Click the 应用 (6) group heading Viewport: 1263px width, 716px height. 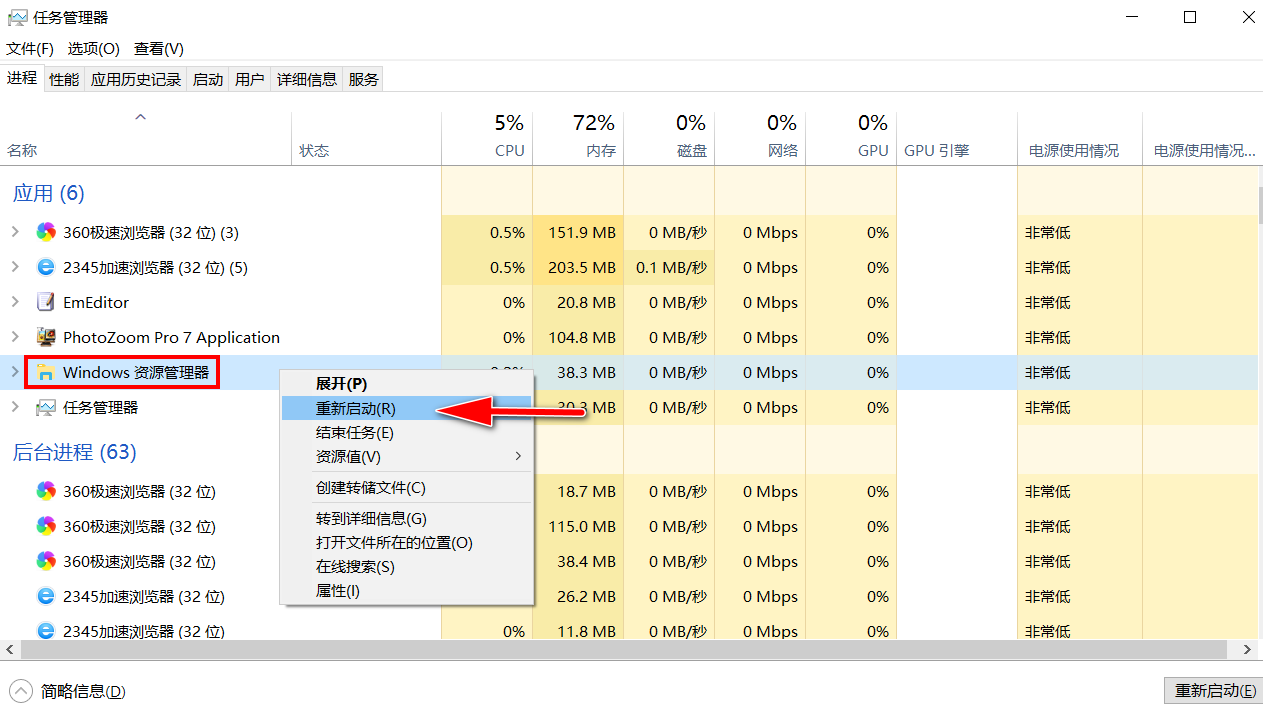[49, 193]
